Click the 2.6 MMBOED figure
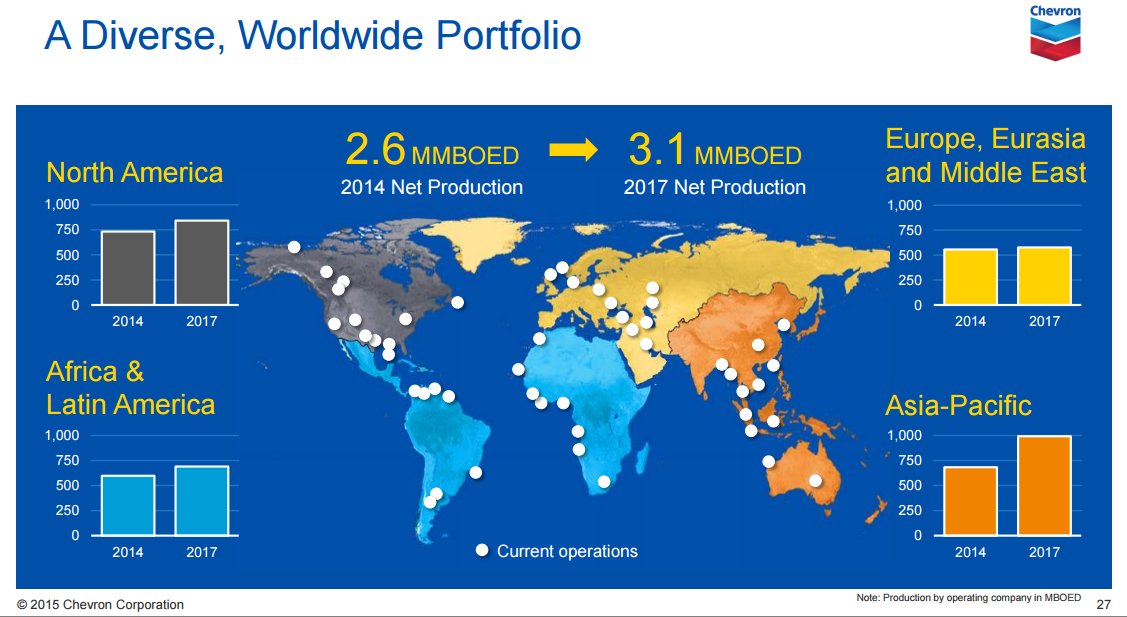The width and height of the screenshot is (1127, 617). 432,150
